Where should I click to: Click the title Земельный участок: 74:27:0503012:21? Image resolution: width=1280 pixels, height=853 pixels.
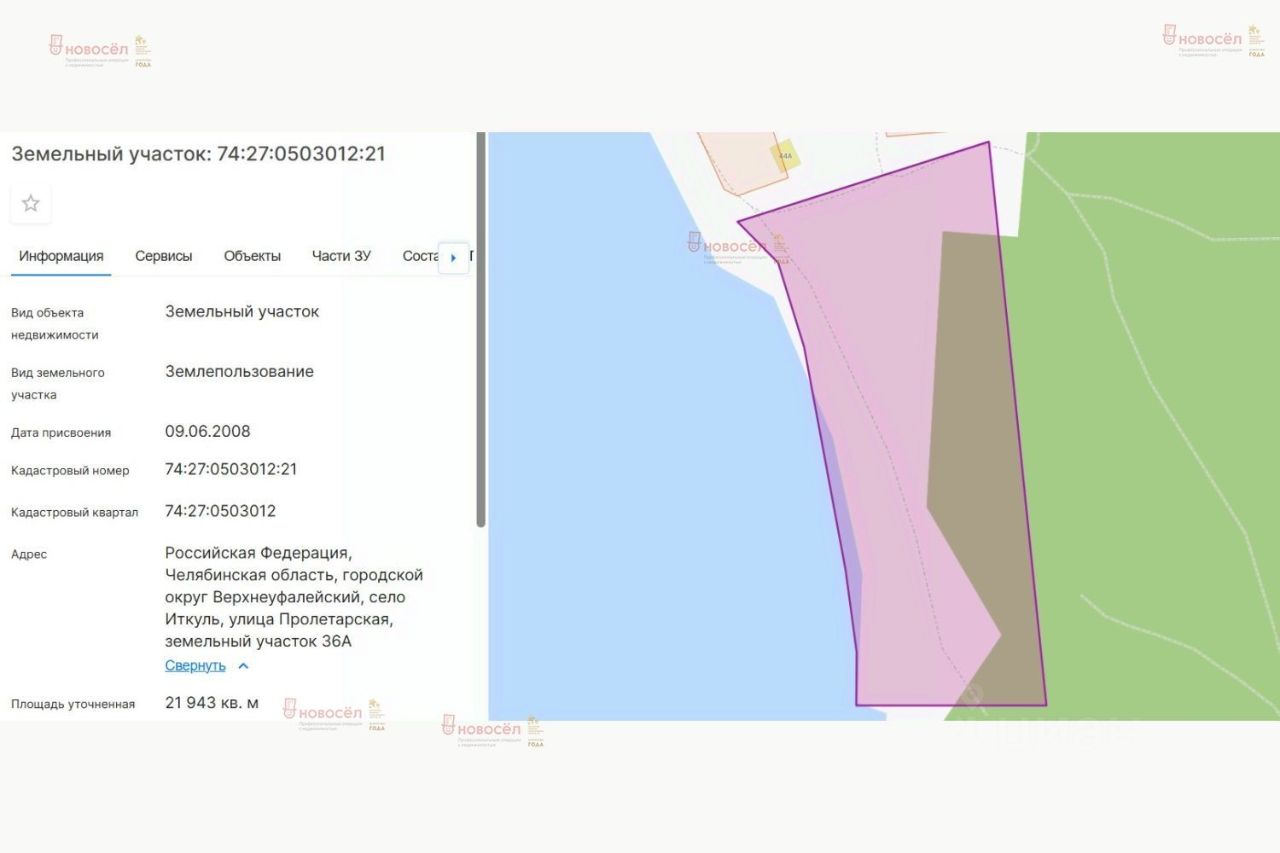pyautogui.click(x=198, y=154)
